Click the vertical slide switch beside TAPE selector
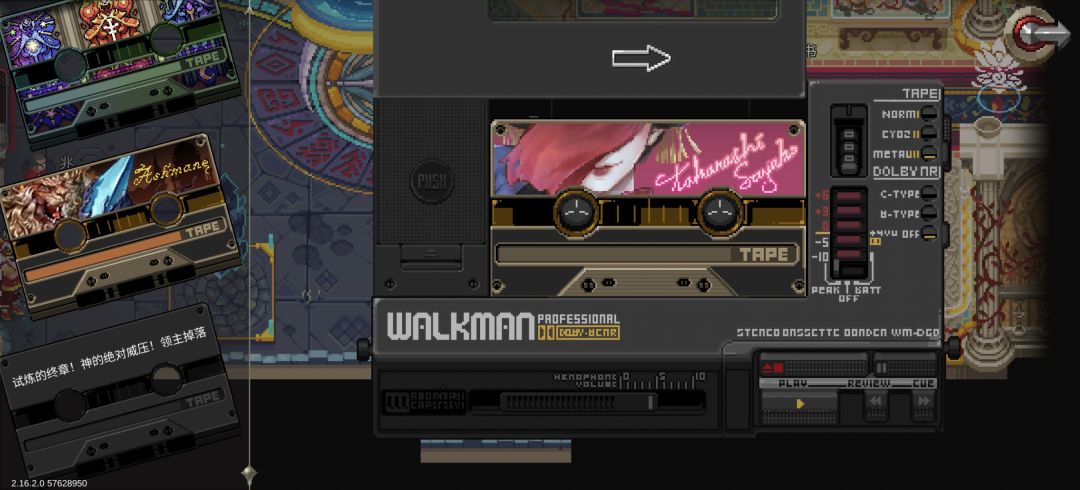1080x490 pixels. [849, 141]
